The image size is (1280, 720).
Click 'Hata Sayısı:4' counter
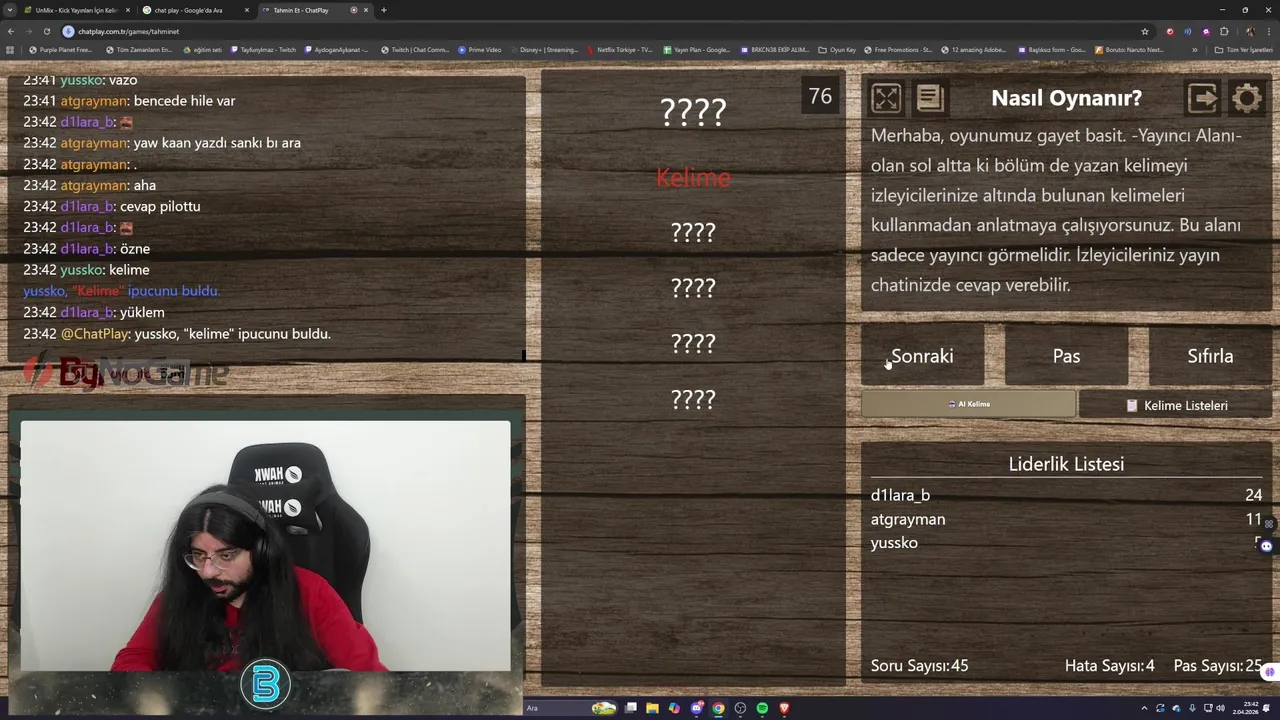[x=1109, y=666]
